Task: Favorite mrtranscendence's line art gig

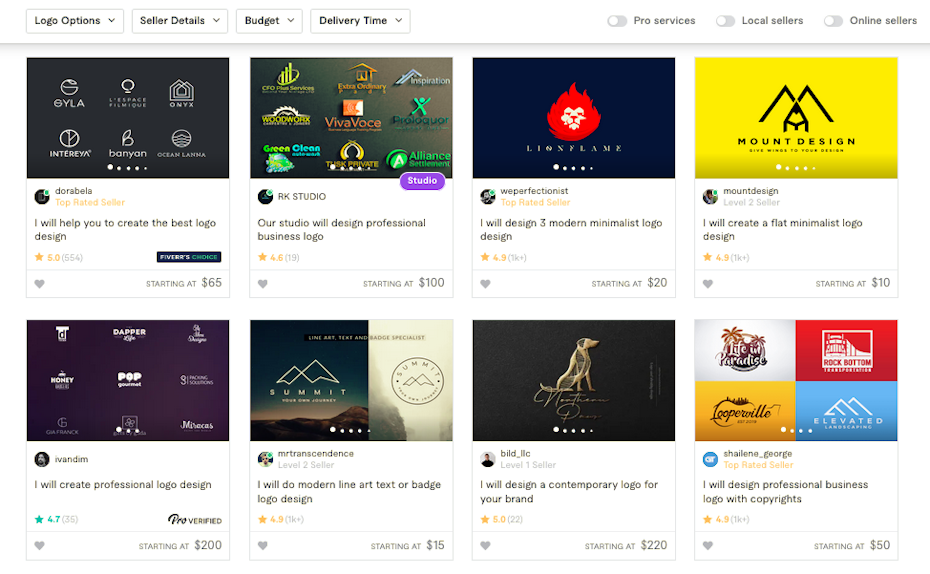Action: pyautogui.click(x=263, y=546)
